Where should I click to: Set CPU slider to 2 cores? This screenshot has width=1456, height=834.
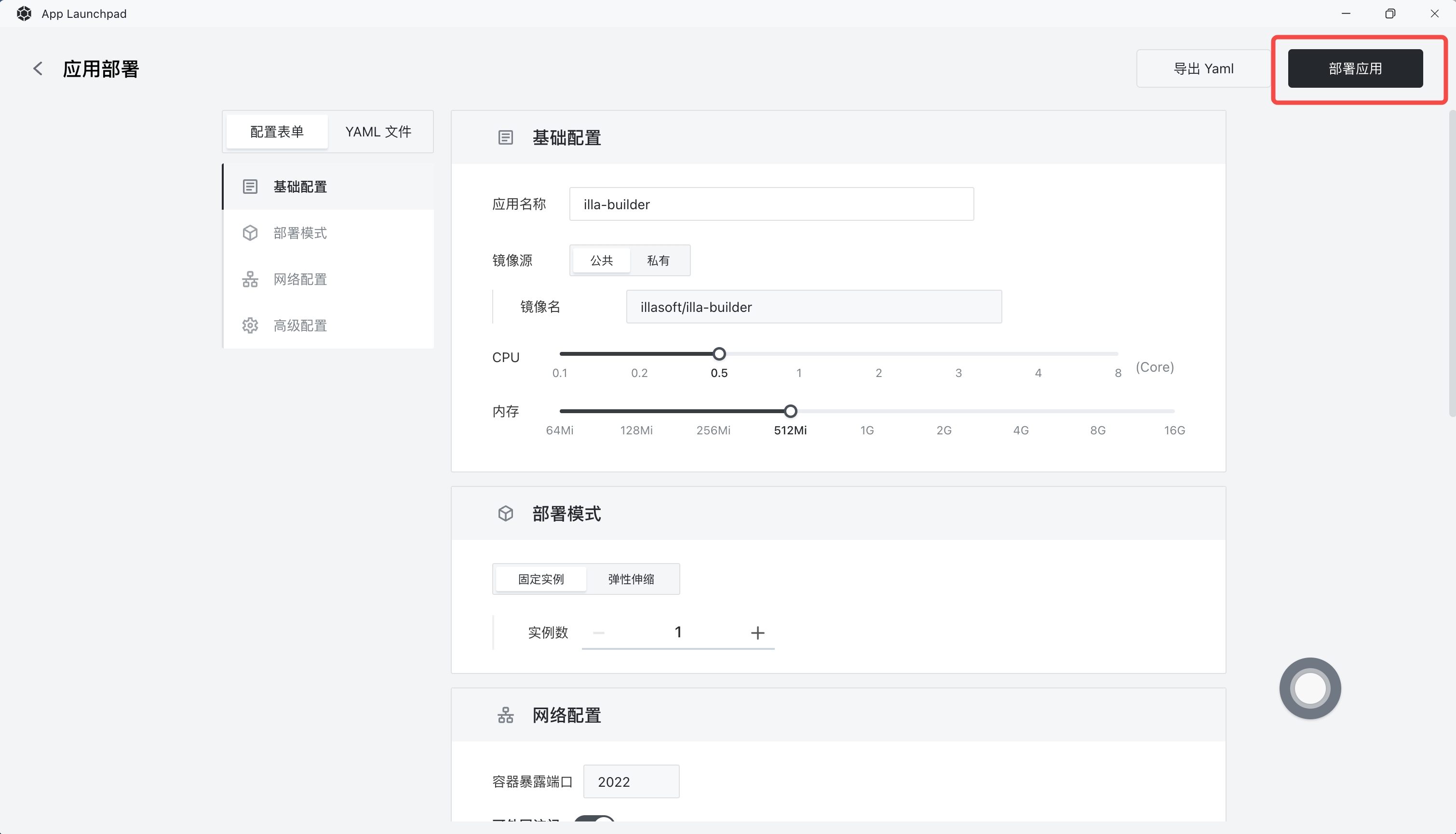[x=878, y=354]
